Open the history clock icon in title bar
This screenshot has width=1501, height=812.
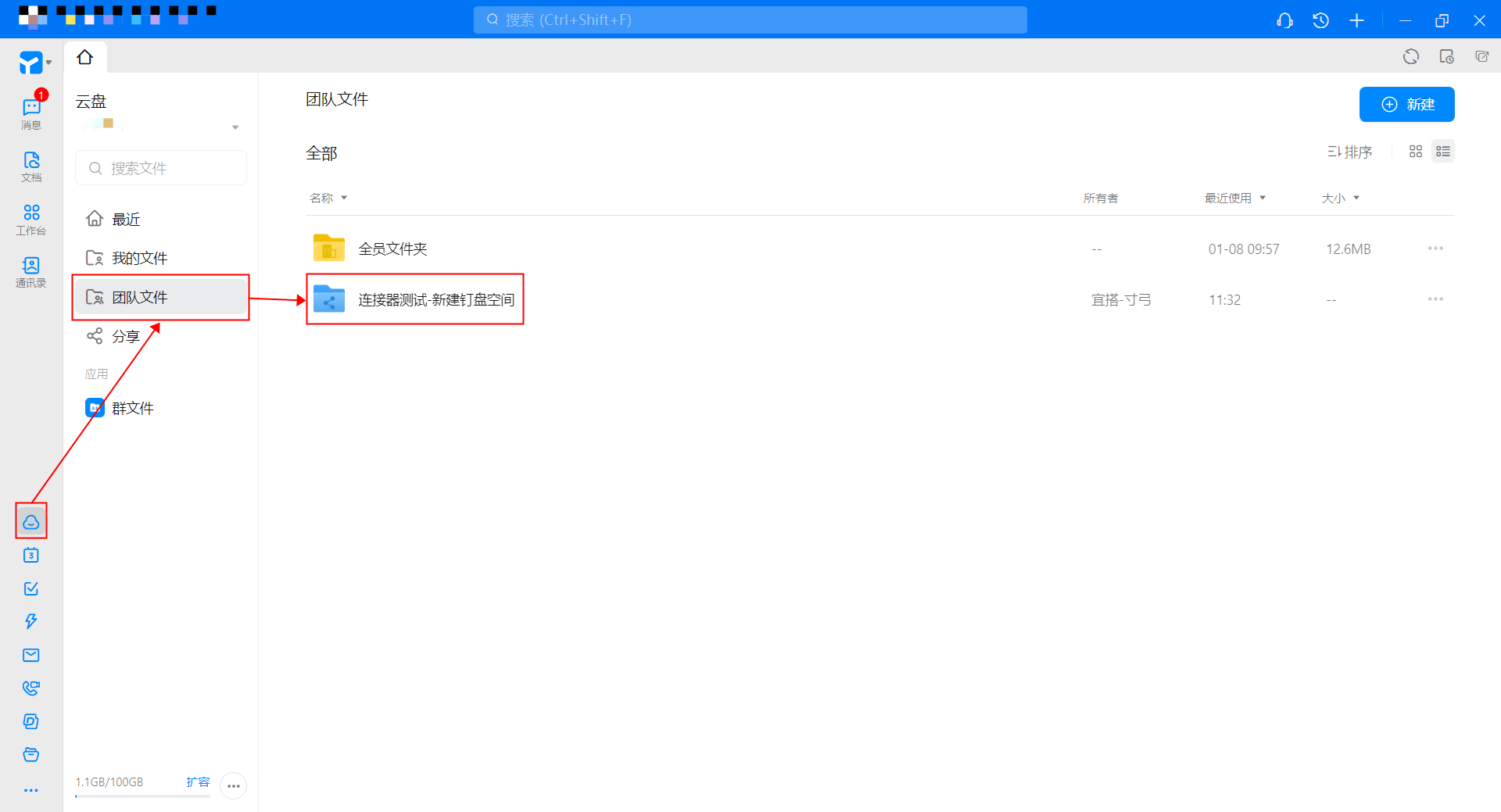[x=1320, y=20]
